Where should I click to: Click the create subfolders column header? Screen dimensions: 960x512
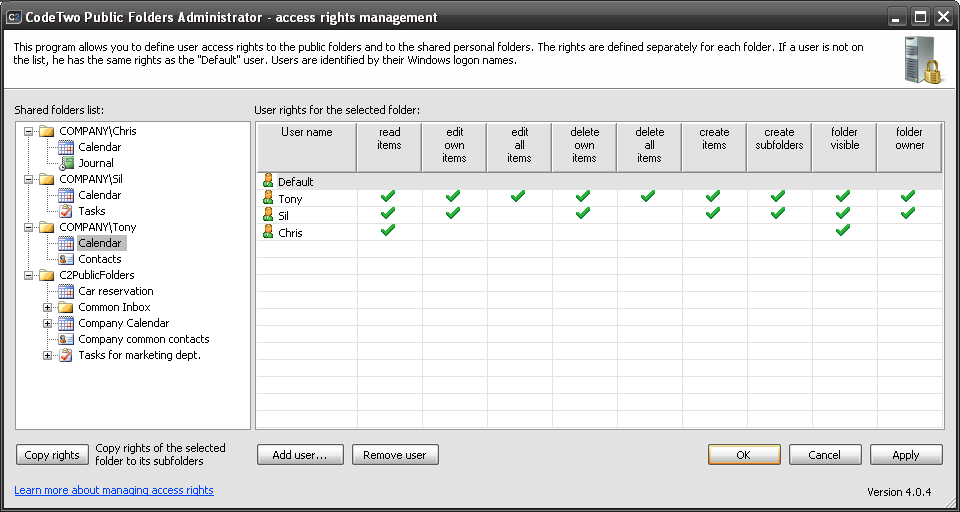click(x=779, y=148)
